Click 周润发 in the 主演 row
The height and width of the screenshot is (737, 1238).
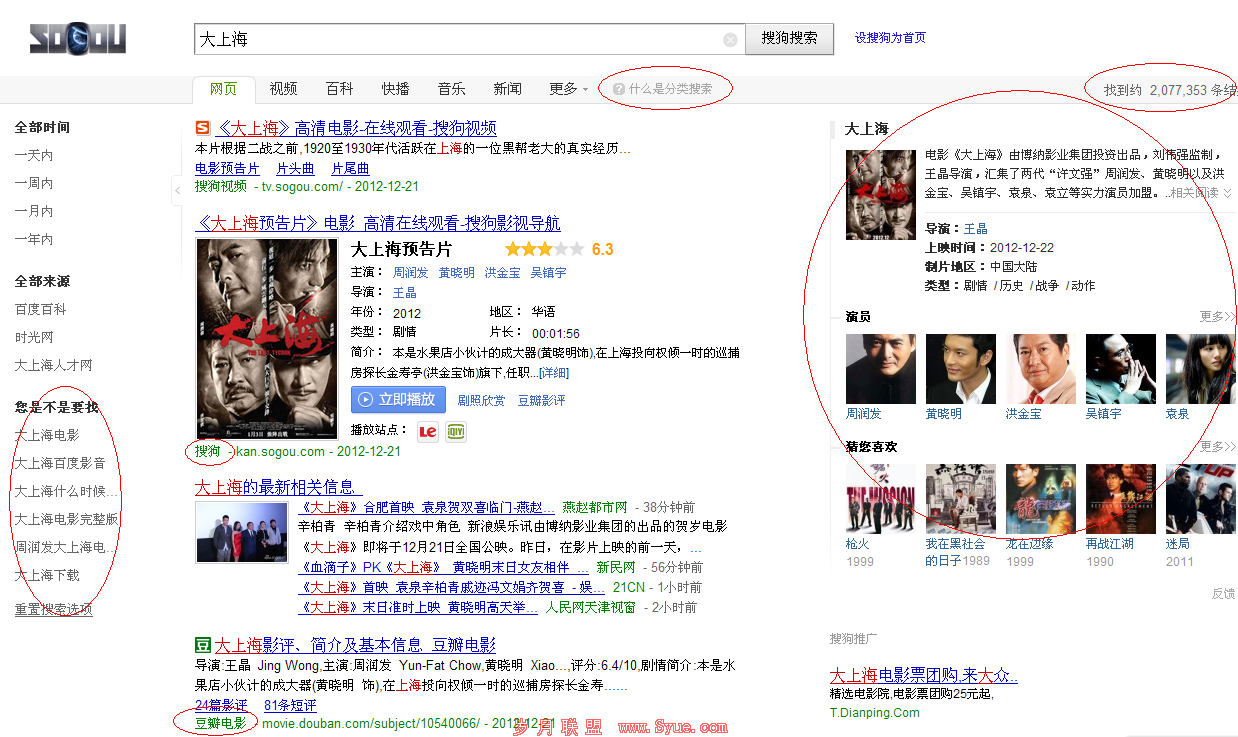point(412,273)
